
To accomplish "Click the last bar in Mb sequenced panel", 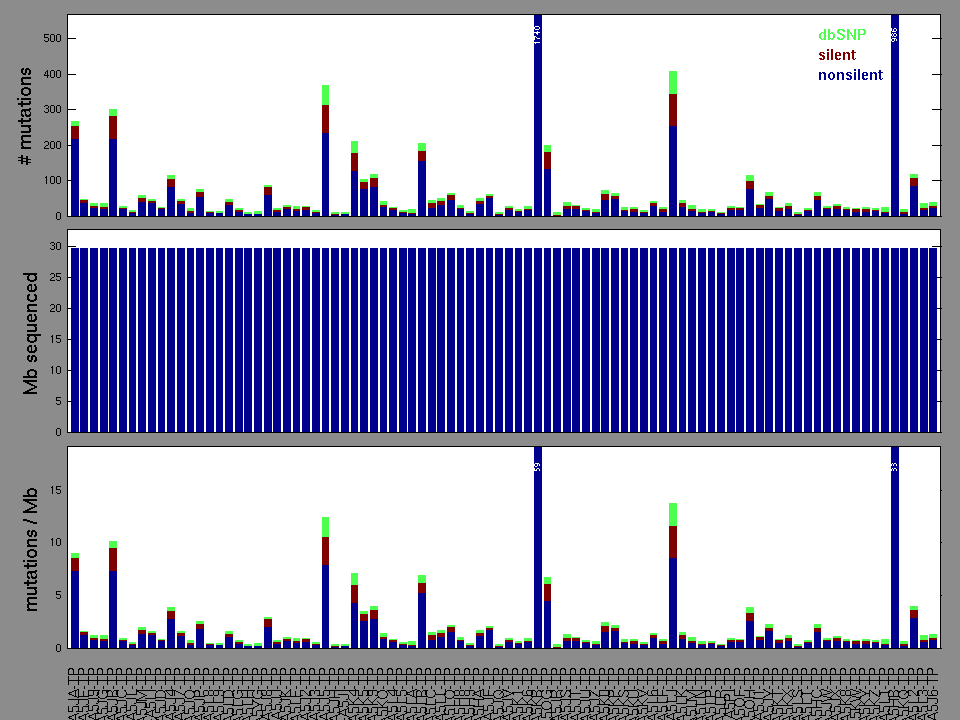I will click(x=933, y=340).
